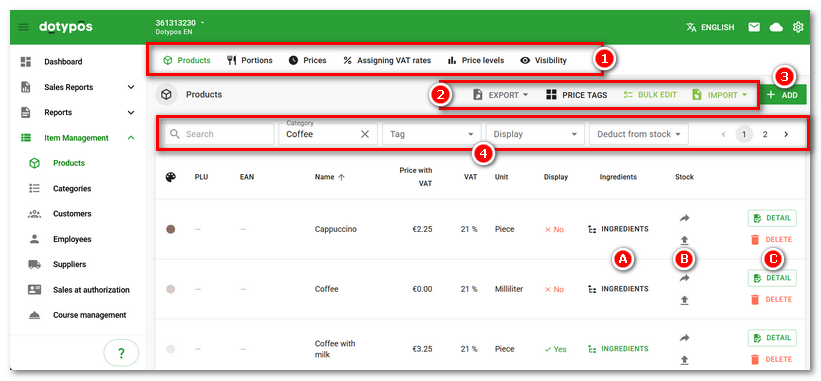The width and height of the screenshot is (821, 381).
Task: Select Products in the sidebar menu
Action: (69, 163)
